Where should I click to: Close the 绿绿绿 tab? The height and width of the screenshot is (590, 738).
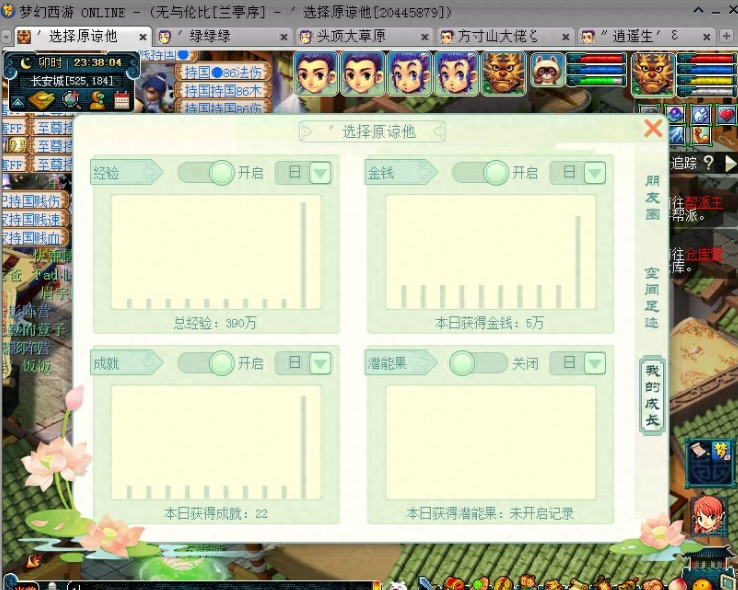click(284, 37)
